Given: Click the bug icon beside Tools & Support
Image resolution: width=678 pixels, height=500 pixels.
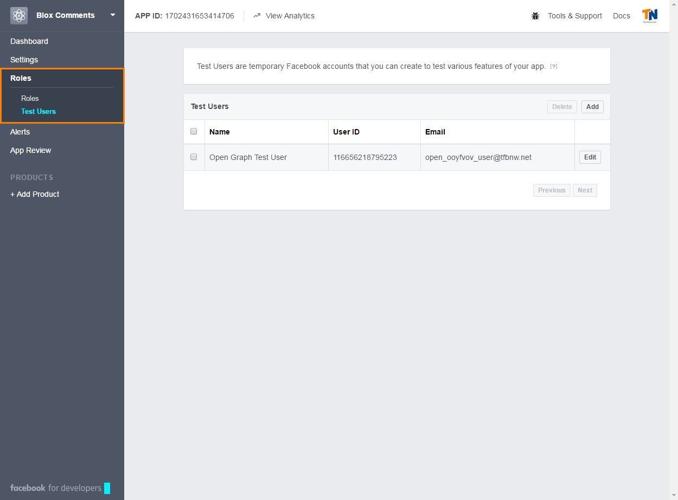Looking at the screenshot, I should [x=536, y=16].
